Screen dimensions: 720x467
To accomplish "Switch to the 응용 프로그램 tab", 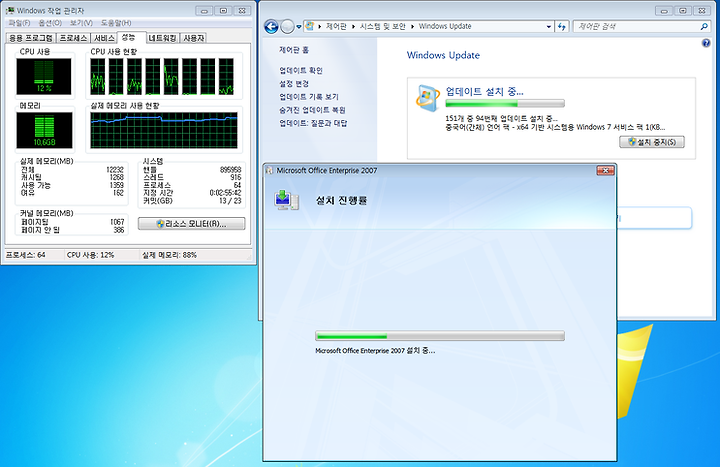I will pyautogui.click(x=31, y=38).
